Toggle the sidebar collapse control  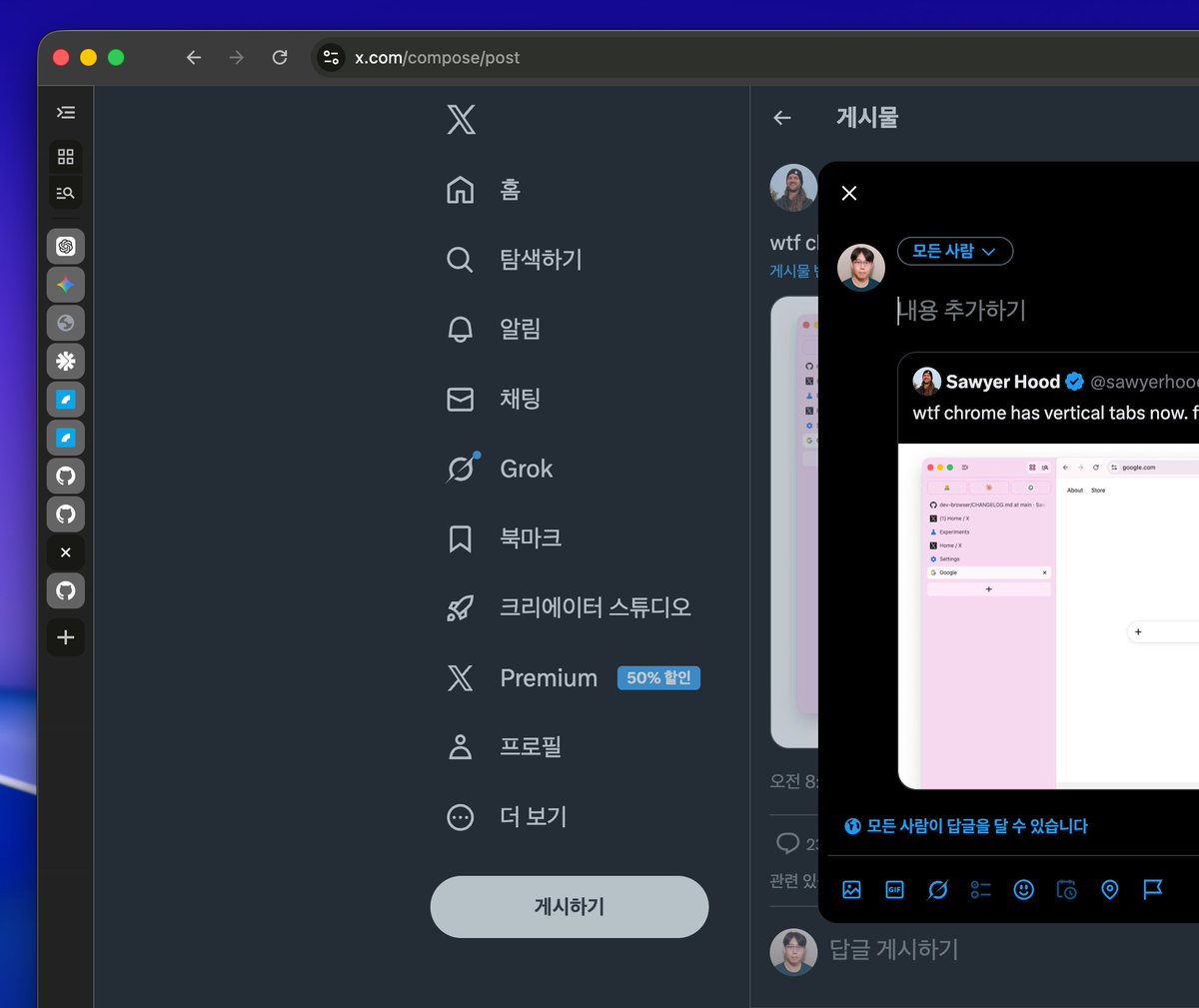coord(65,112)
